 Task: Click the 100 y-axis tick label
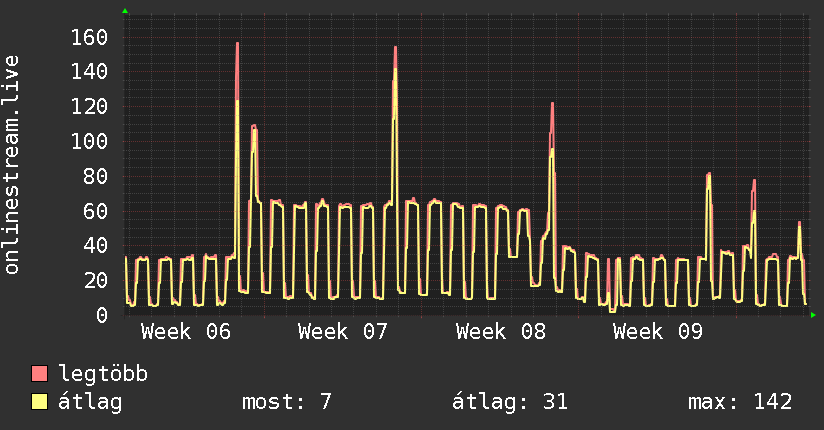89,141
